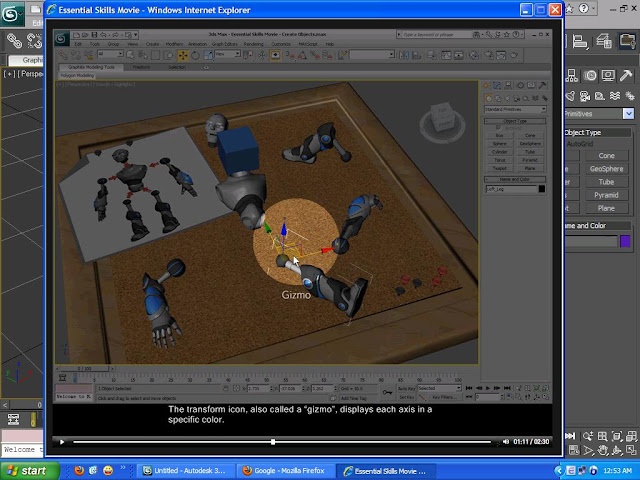Click Select and Link icon in movie toolbar
The width and height of the screenshot is (640, 480).
coord(64,55)
